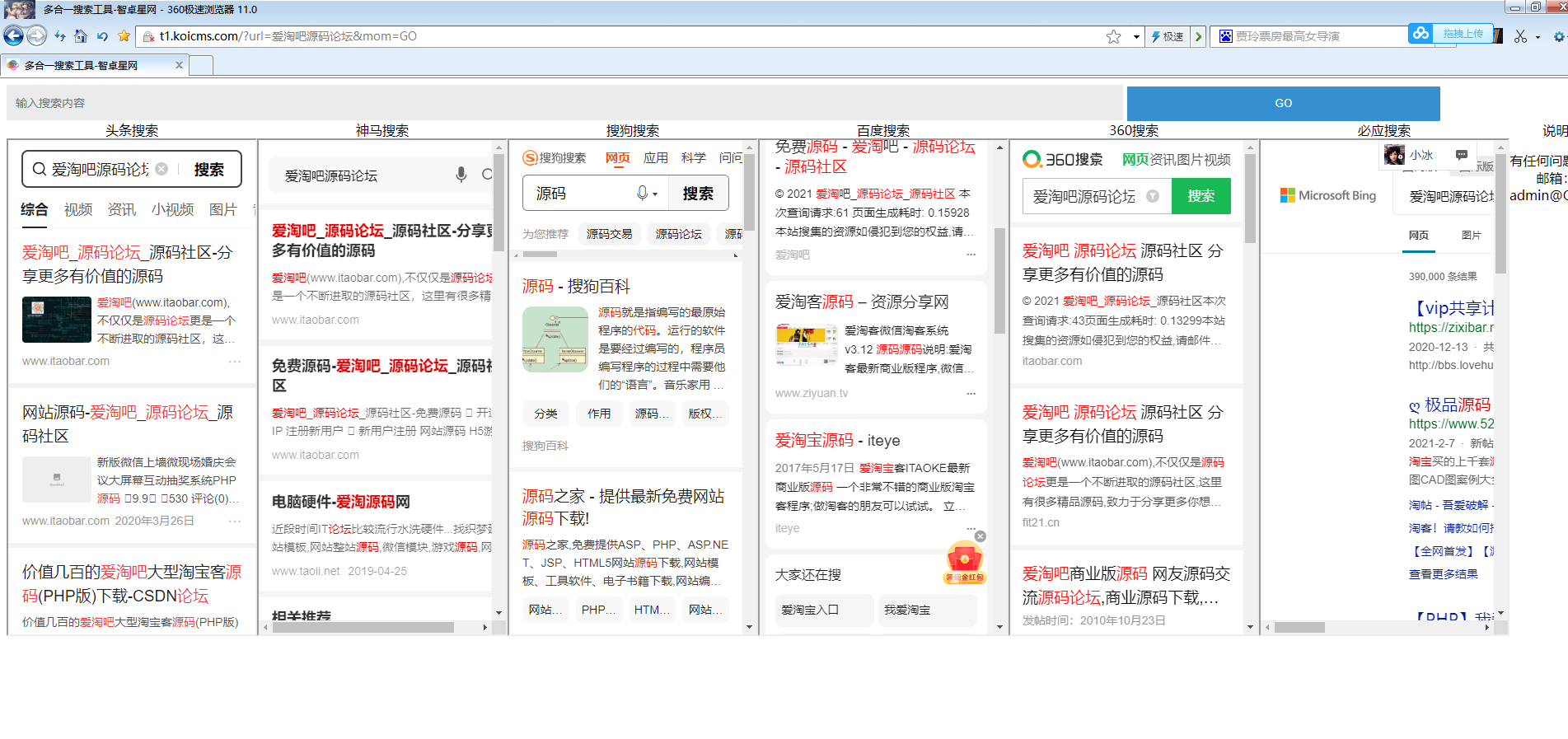Viewport: 1568px width, 739px height.
Task: Close the 多合一搜索工具 browser tab
Action: tap(179, 65)
